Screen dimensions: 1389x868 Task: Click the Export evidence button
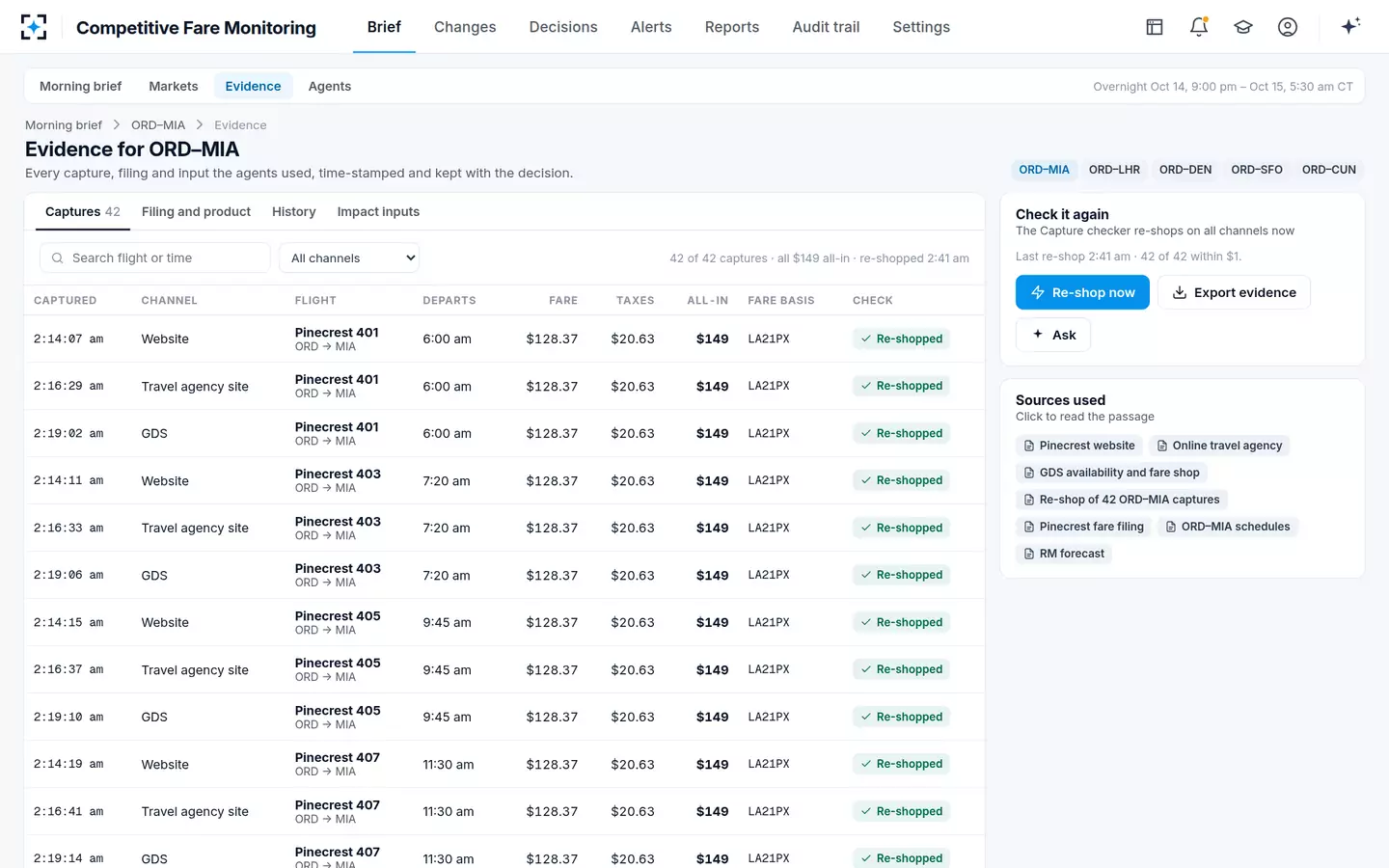click(x=1234, y=292)
